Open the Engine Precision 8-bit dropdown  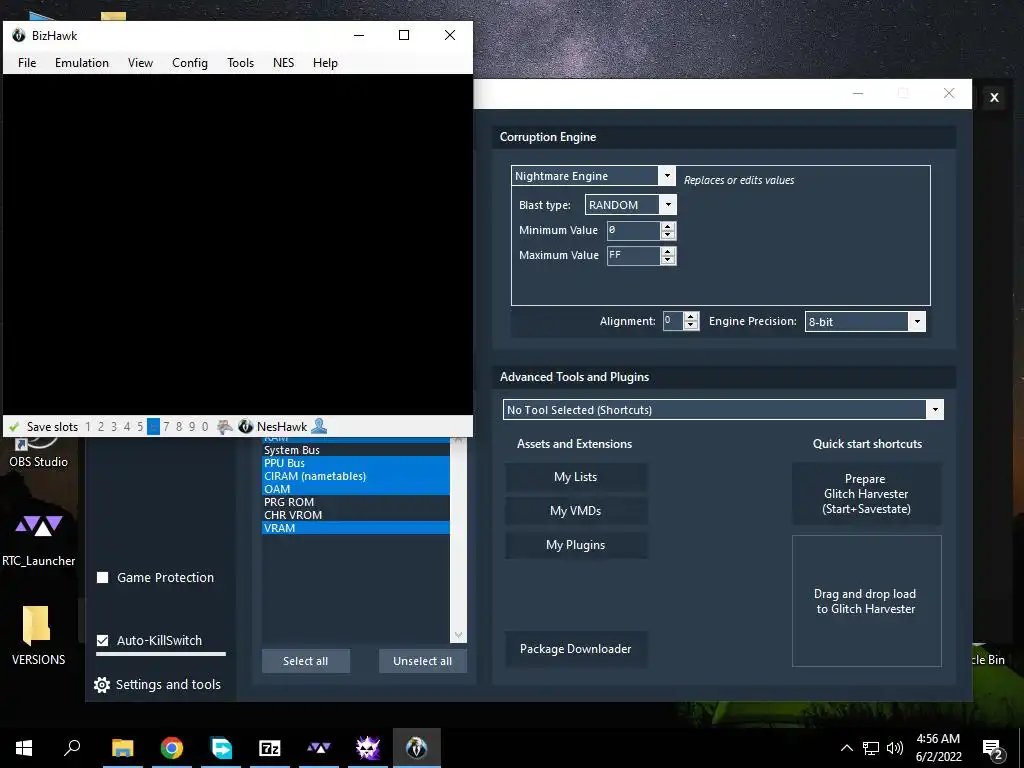(x=917, y=321)
